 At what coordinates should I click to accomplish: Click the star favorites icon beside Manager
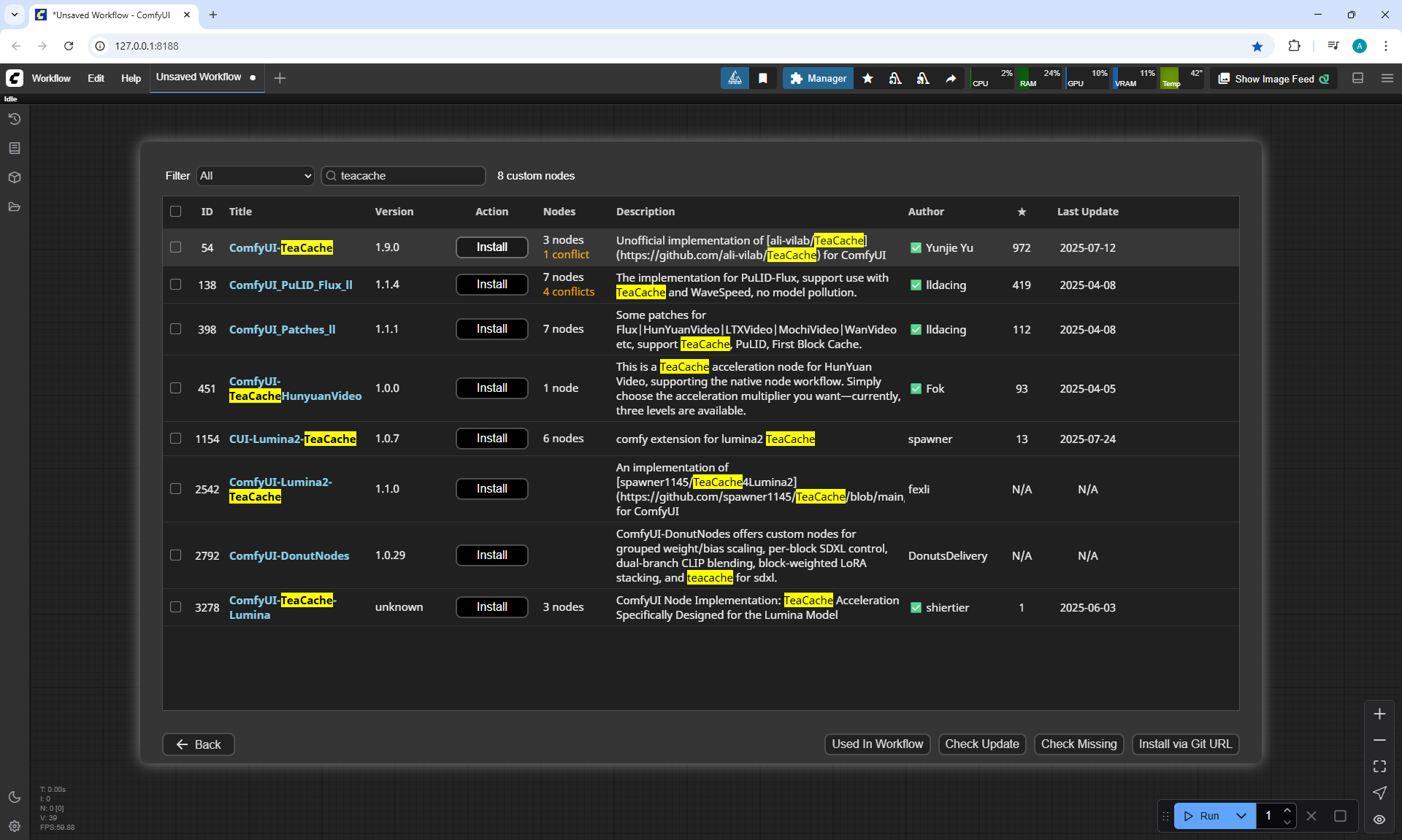[x=867, y=78]
